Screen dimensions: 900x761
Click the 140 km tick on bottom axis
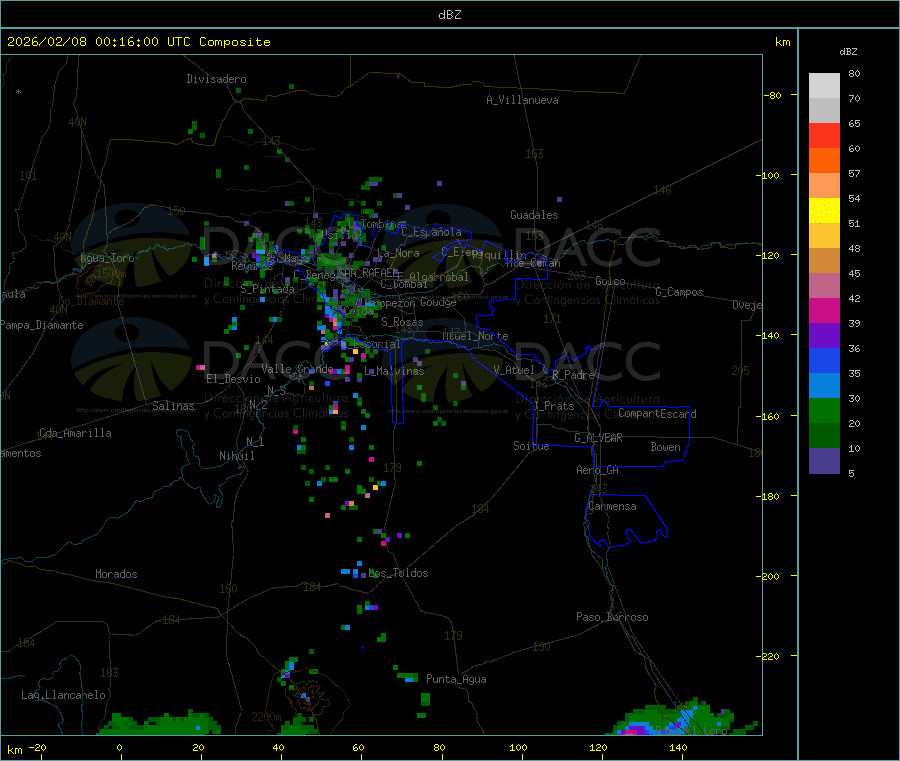[x=678, y=747]
